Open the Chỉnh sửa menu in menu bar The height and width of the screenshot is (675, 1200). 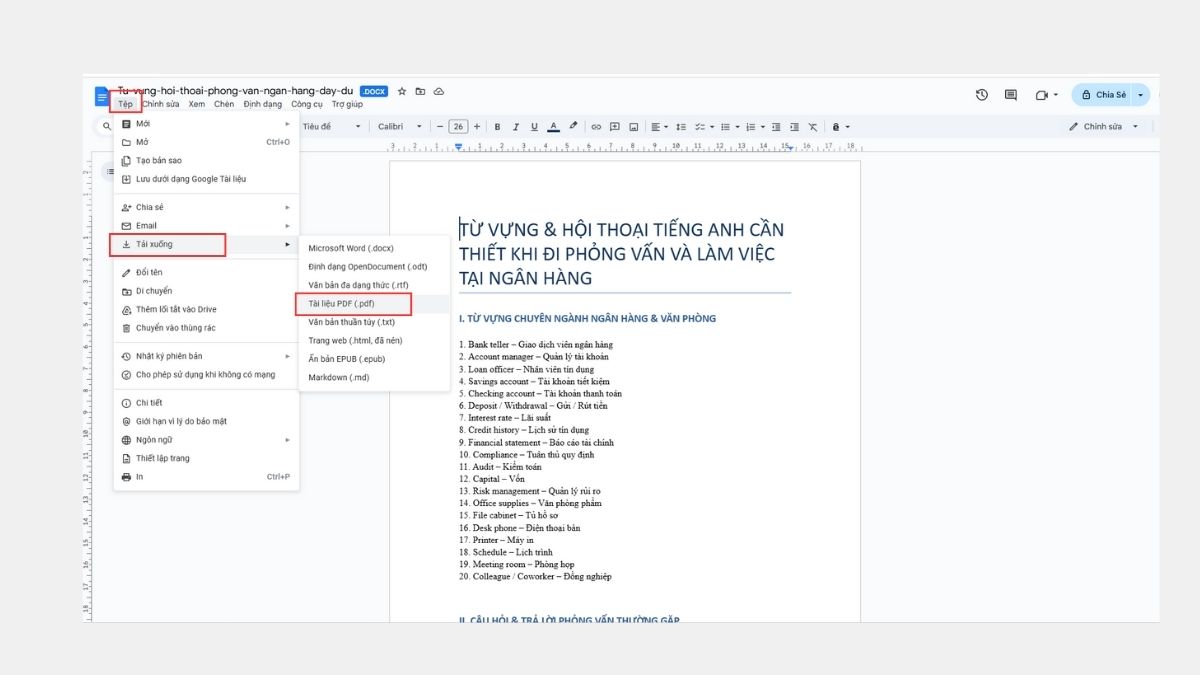161,104
